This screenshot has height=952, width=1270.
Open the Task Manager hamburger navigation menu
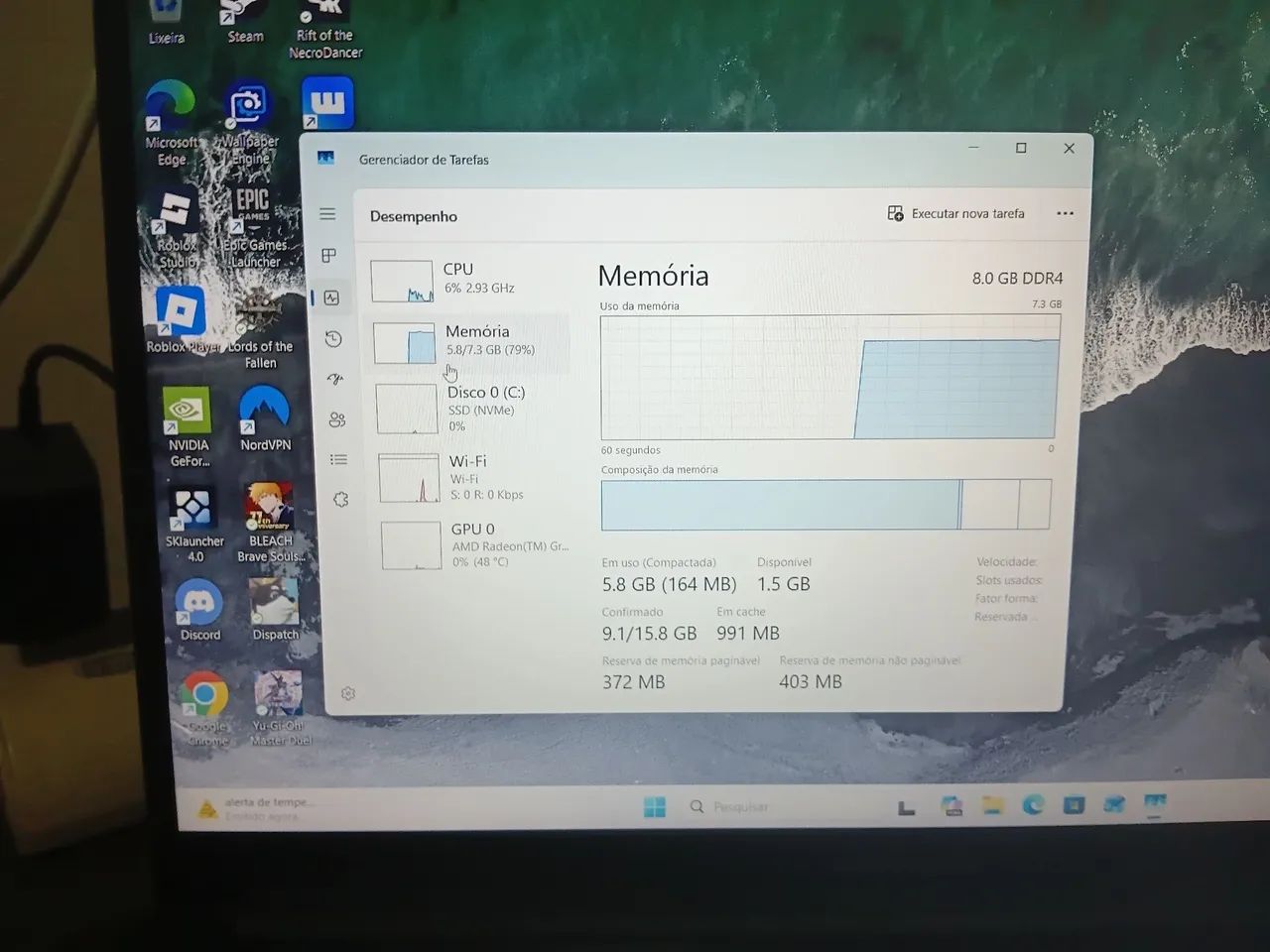point(327,214)
